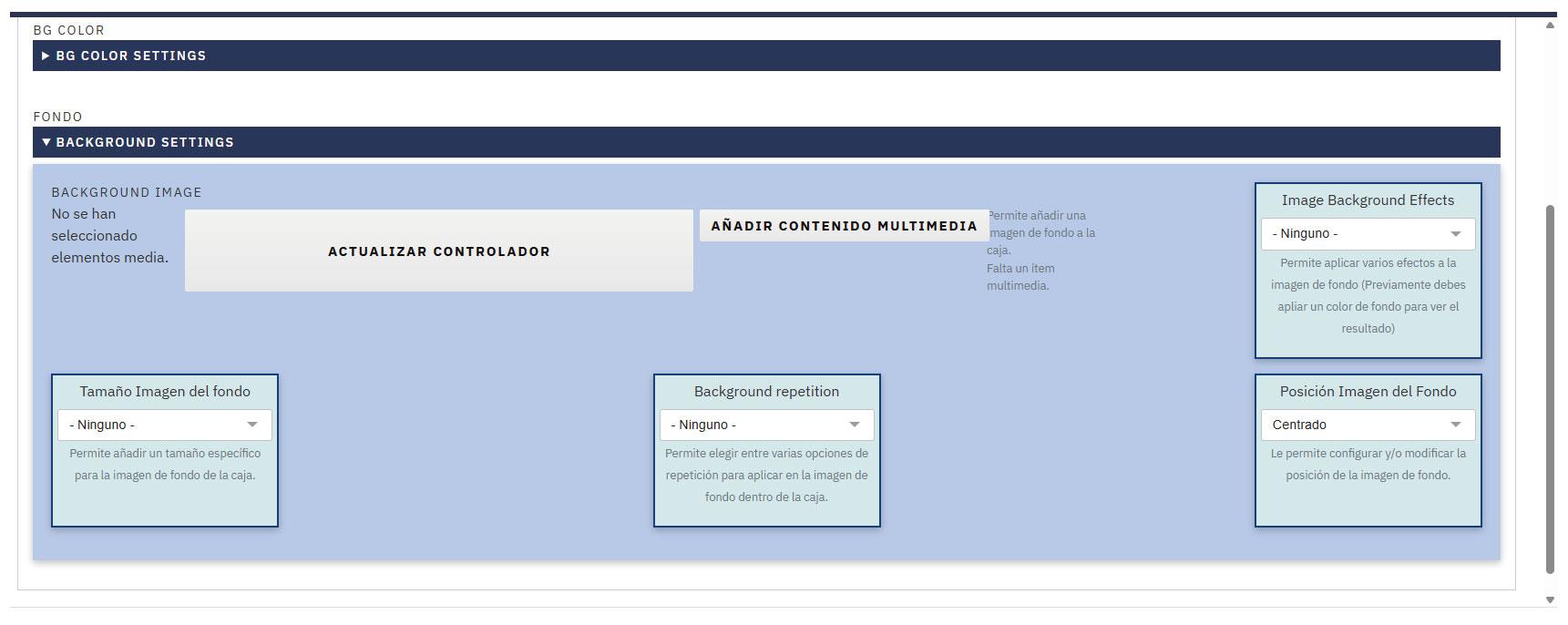
Task: Click the 'Permite aplicar varios efectos' description
Action: pyautogui.click(x=1368, y=296)
